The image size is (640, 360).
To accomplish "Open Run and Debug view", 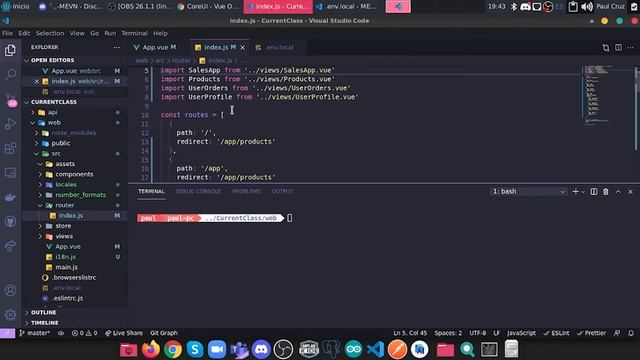I will pyautogui.click(x=10, y=124).
